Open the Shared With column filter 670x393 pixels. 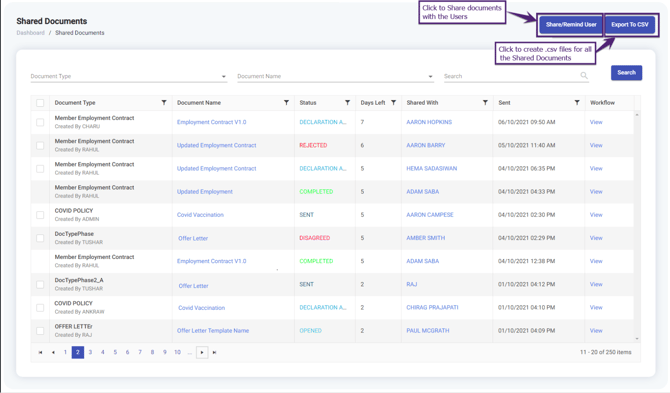point(485,103)
